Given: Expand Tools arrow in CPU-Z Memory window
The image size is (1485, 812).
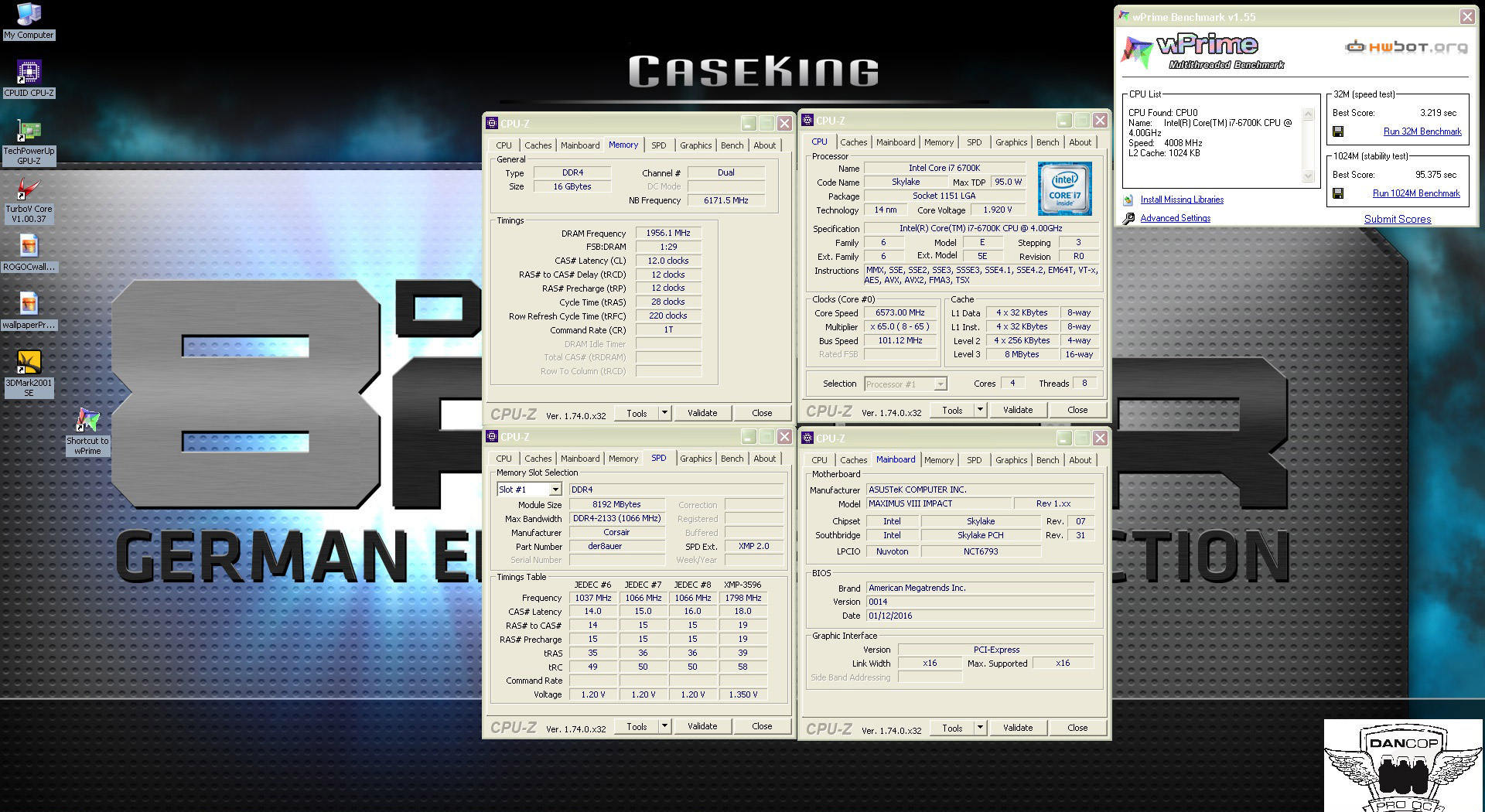Looking at the screenshot, I should tap(664, 413).
